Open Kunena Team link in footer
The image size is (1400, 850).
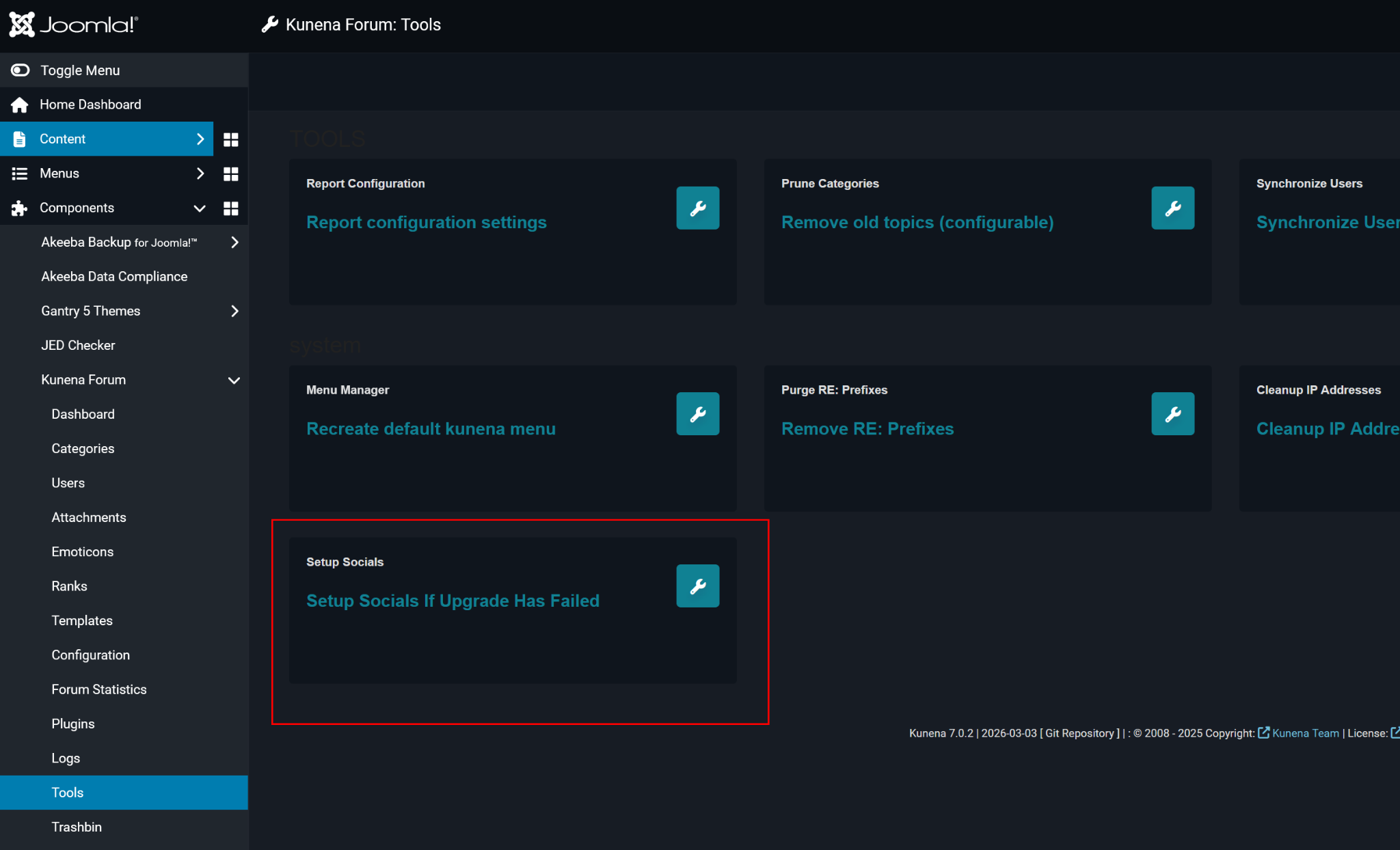point(1305,733)
